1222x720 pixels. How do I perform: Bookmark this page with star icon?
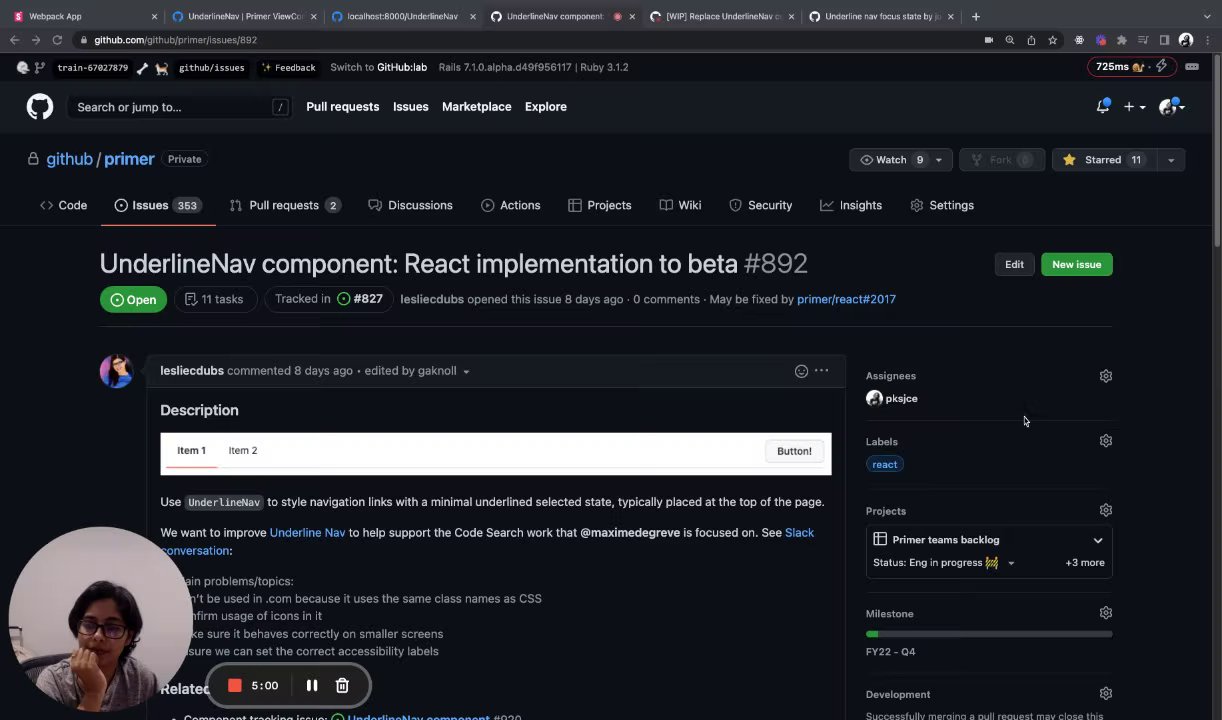tap(1052, 40)
